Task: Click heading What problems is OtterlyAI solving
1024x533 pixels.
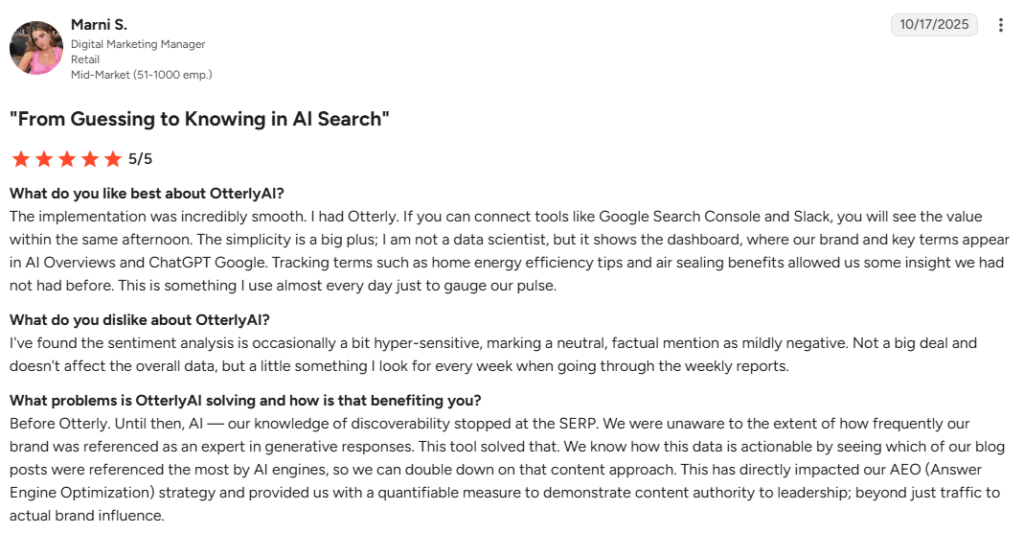Action: click(245, 400)
